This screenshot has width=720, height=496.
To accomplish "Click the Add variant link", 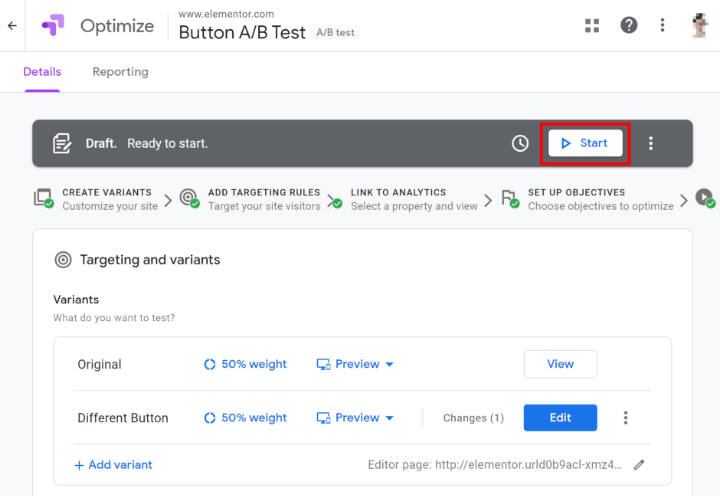I will tap(113, 464).
